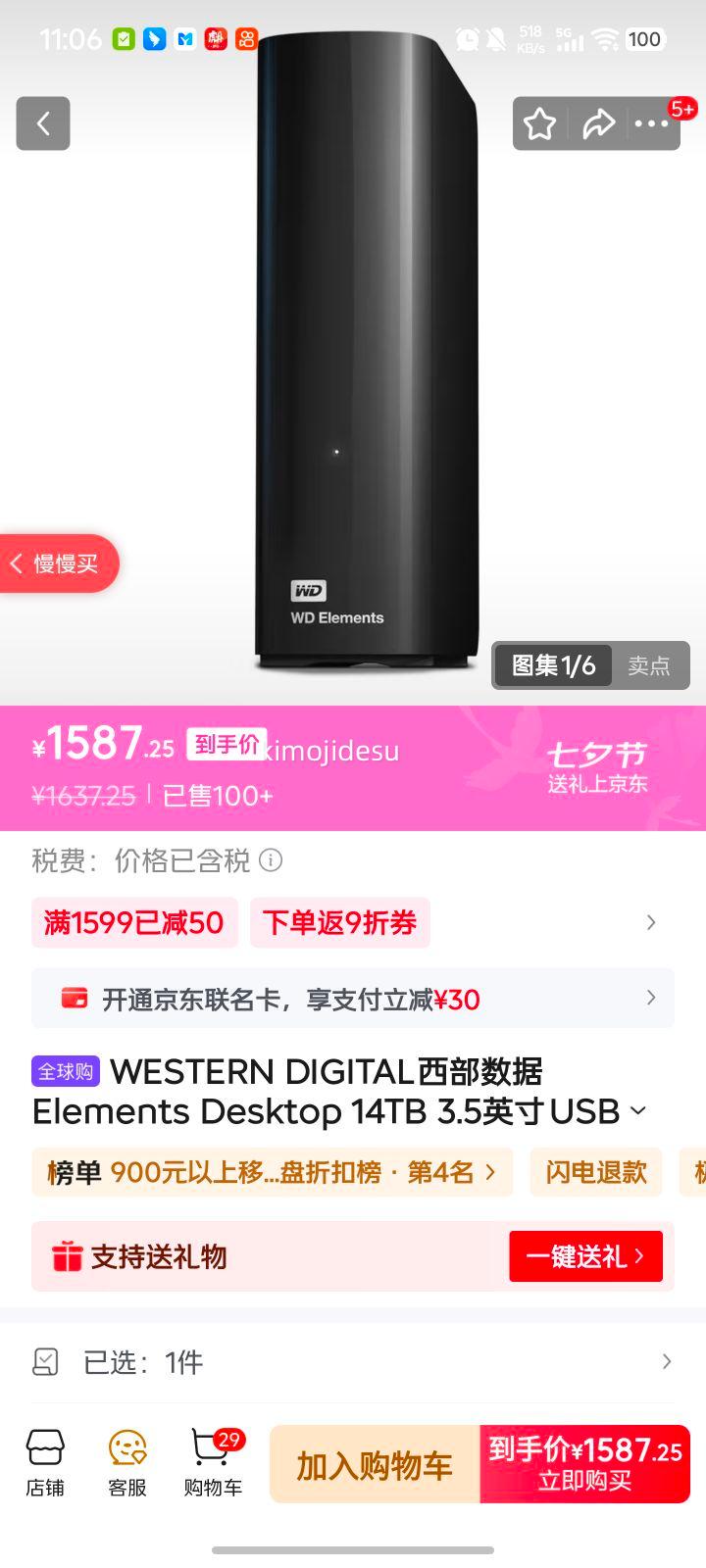This screenshot has height=1568, width=706.
Task: Open the 店铺 store icon
Action: [x=45, y=1463]
